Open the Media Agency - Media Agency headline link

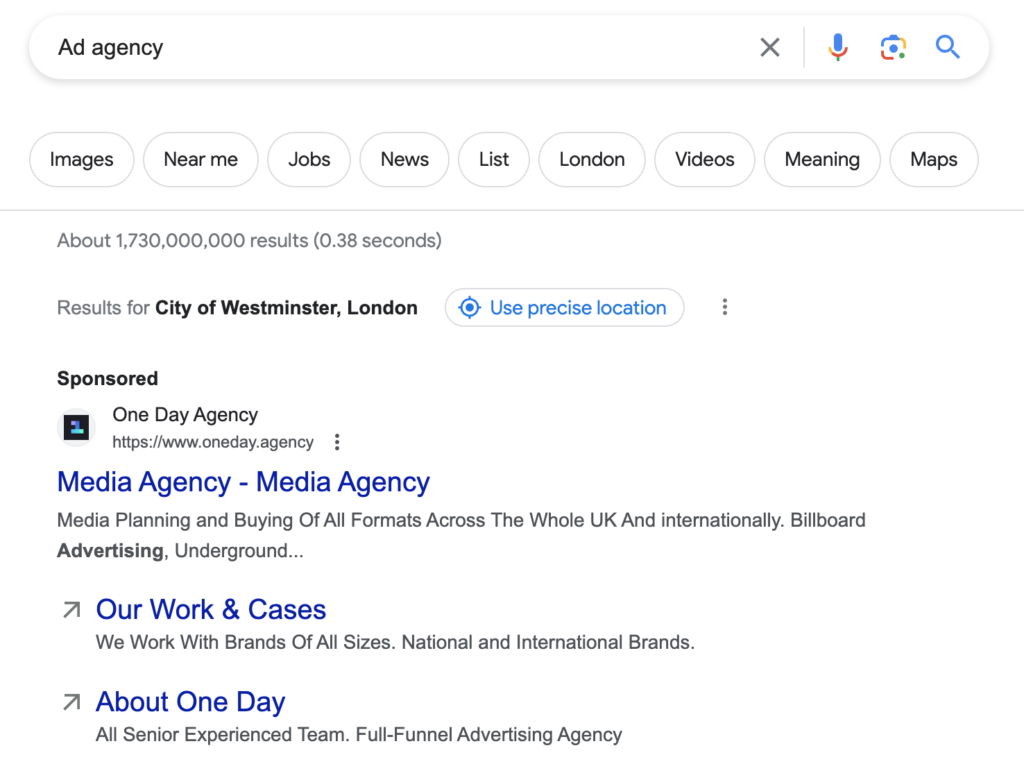pos(243,482)
